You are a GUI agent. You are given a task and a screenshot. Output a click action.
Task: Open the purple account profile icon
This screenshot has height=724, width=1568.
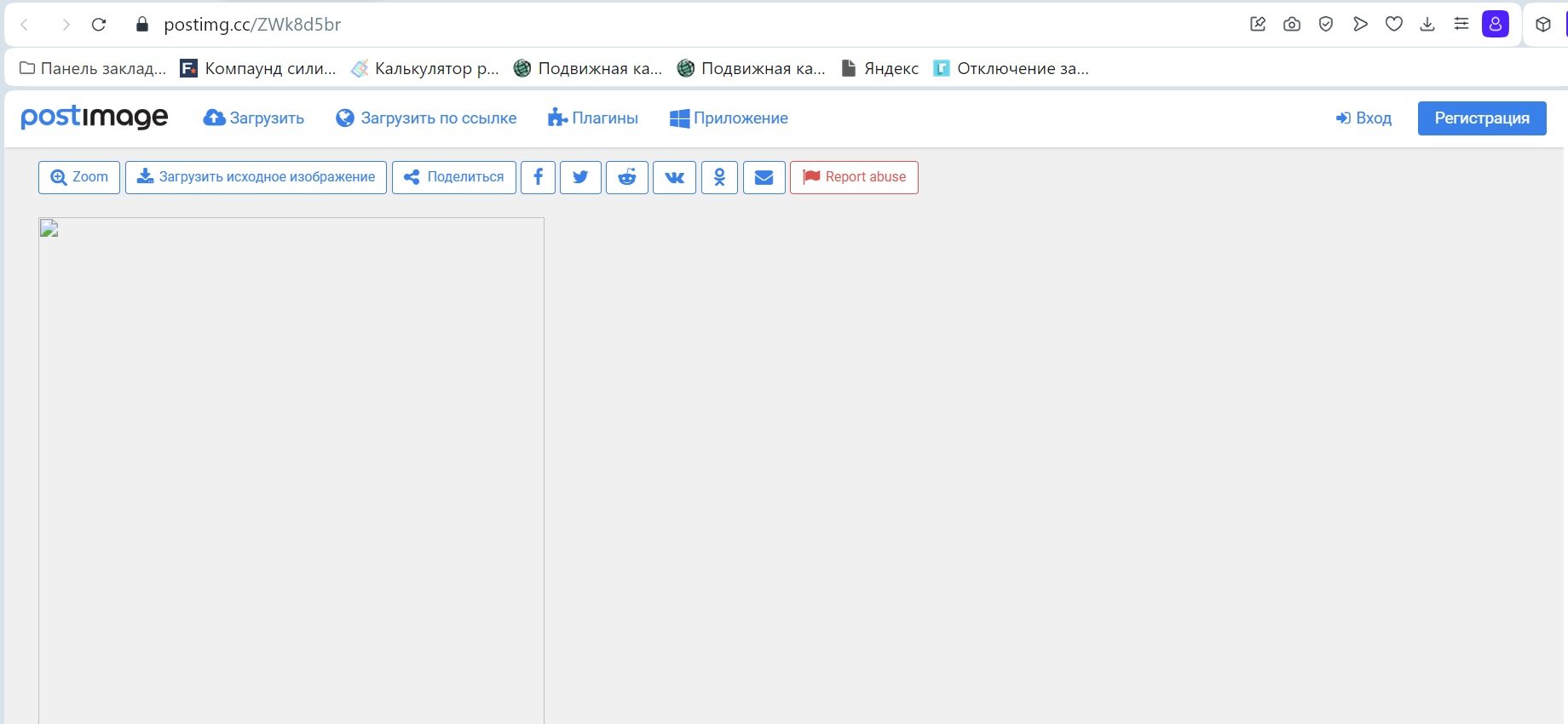1496,25
